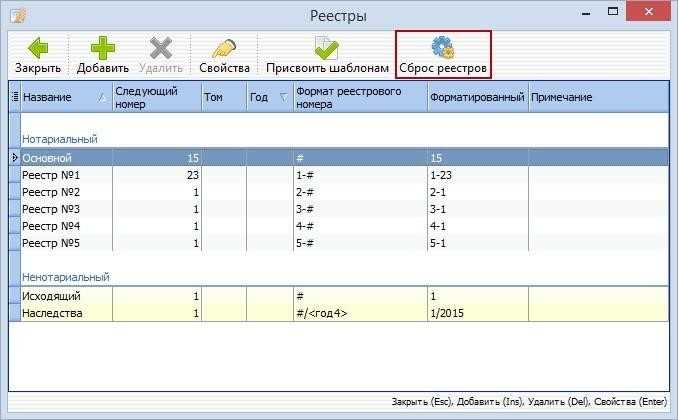Click format cell 2-#
This screenshot has height=420, width=678.
pyautogui.click(x=305, y=192)
